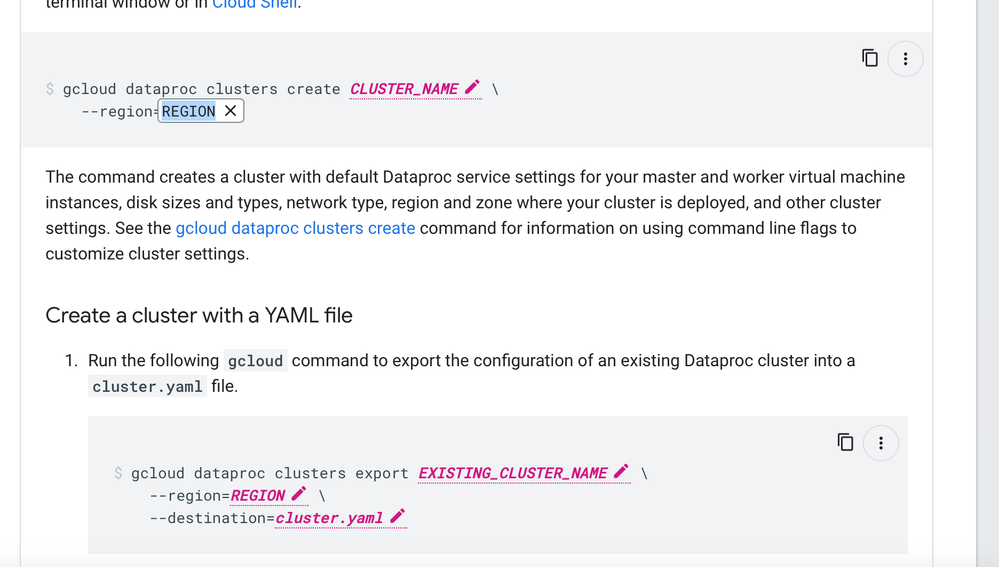
Task: Clear the REGION input field
Action: 231,111
